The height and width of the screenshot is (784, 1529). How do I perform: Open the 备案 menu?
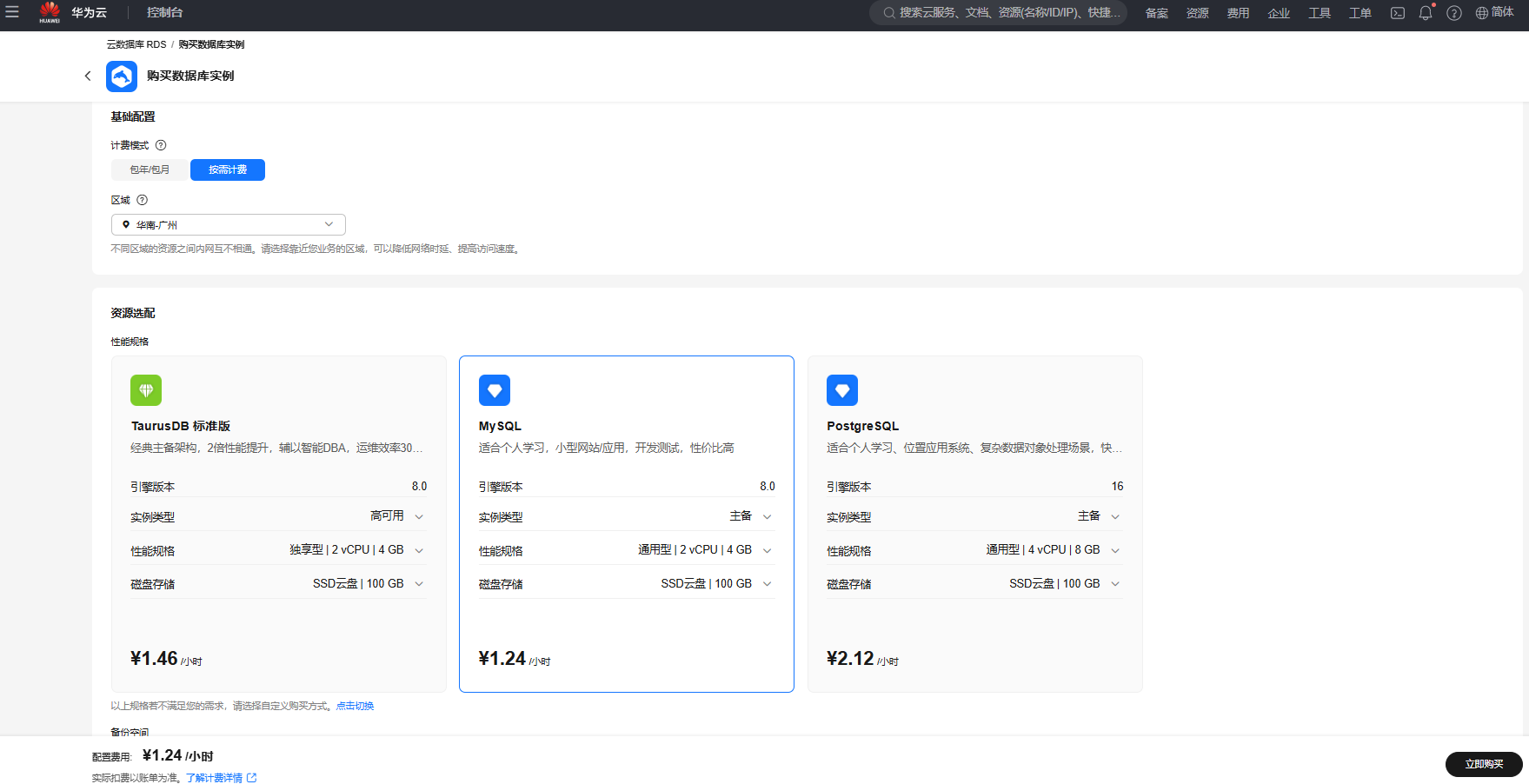point(1157,13)
